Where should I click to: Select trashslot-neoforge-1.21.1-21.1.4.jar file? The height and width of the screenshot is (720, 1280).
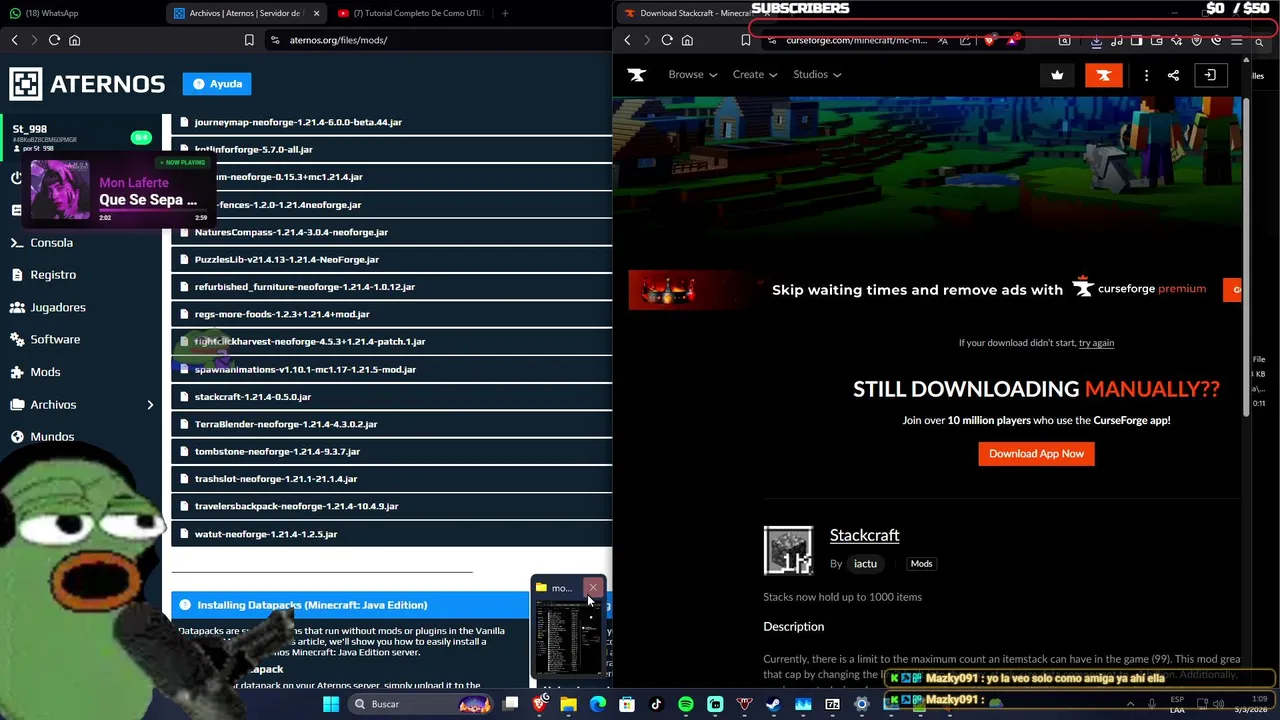point(391,479)
